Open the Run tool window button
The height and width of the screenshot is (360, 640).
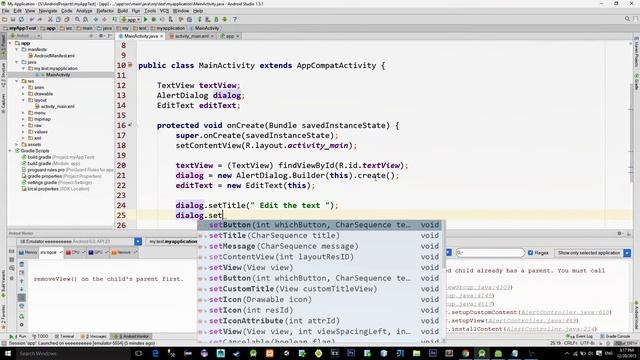coord(18,336)
